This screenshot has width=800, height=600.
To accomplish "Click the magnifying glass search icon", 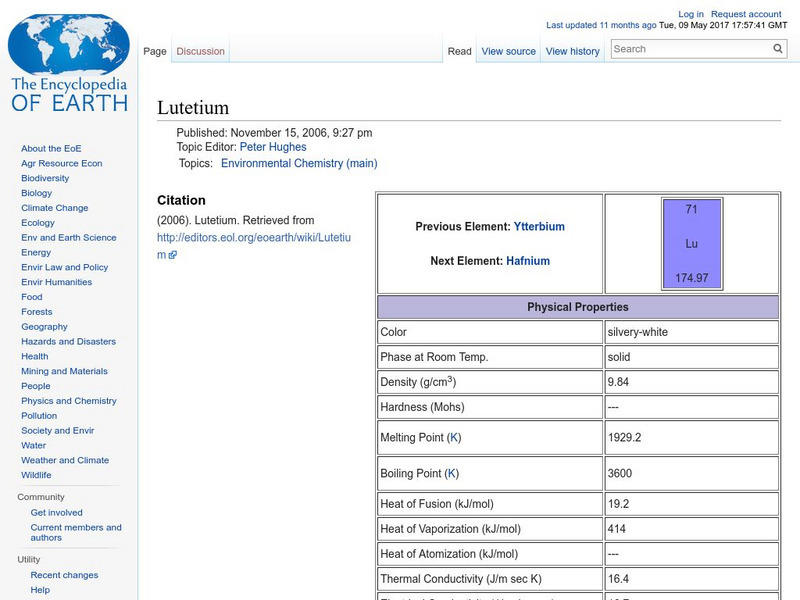I will (x=778, y=48).
